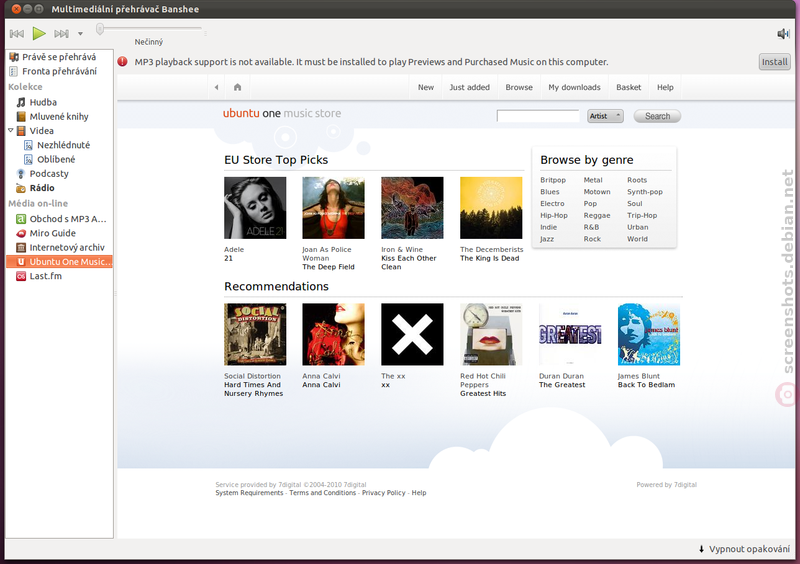This screenshot has height=564, width=800.
Task: Open the Artist search type dropdown
Action: pos(605,116)
